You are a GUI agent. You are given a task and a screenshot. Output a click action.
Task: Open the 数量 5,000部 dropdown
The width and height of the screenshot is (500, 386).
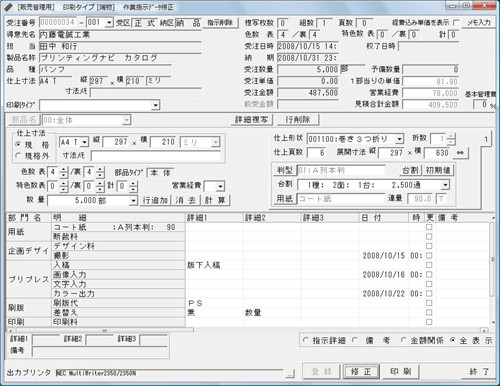click(x=133, y=201)
